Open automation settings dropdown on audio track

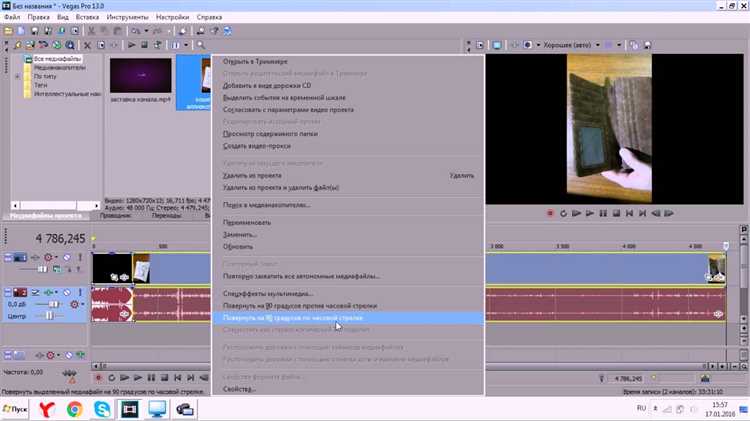(x=82, y=304)
